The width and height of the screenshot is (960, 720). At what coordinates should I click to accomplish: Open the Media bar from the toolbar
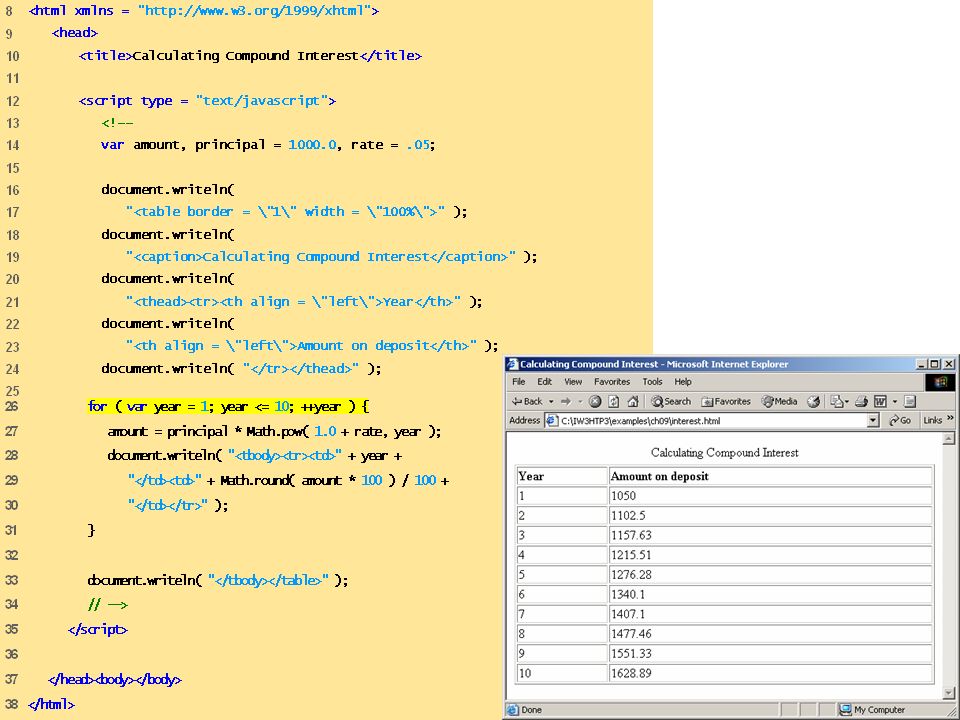click(x=779, y=402)
